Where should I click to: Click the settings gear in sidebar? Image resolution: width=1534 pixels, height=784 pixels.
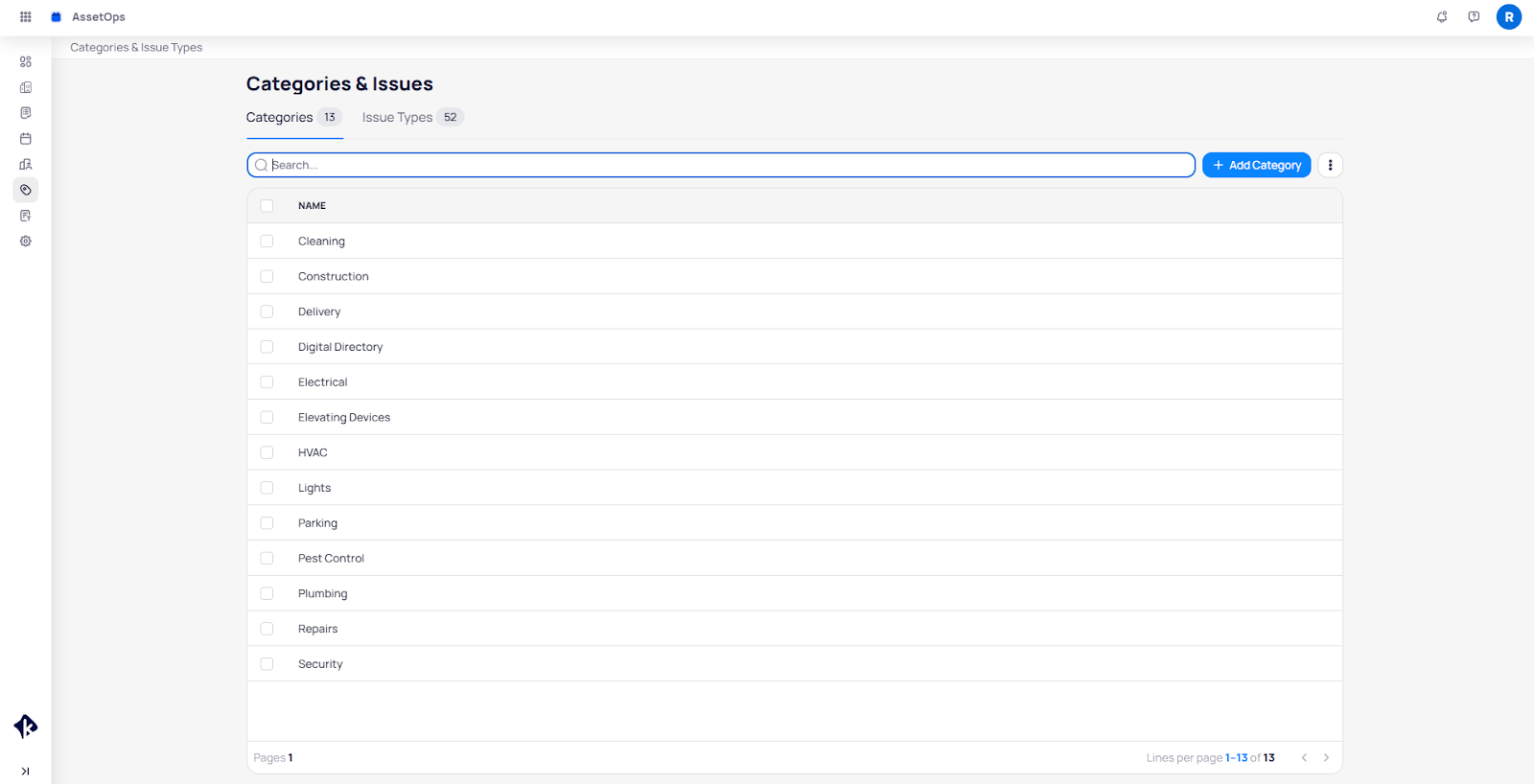coord(26,242)
